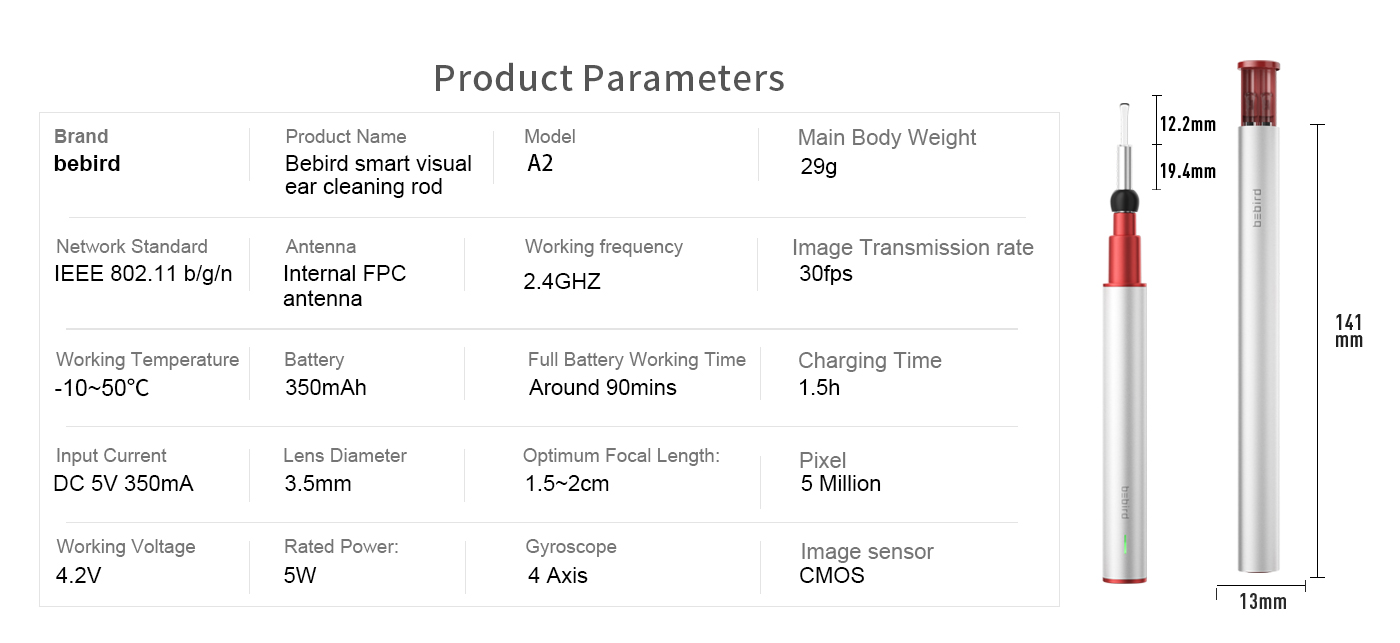Click the Internal FPC antenna value
The image size is (1400, 643).
(345, 286)
